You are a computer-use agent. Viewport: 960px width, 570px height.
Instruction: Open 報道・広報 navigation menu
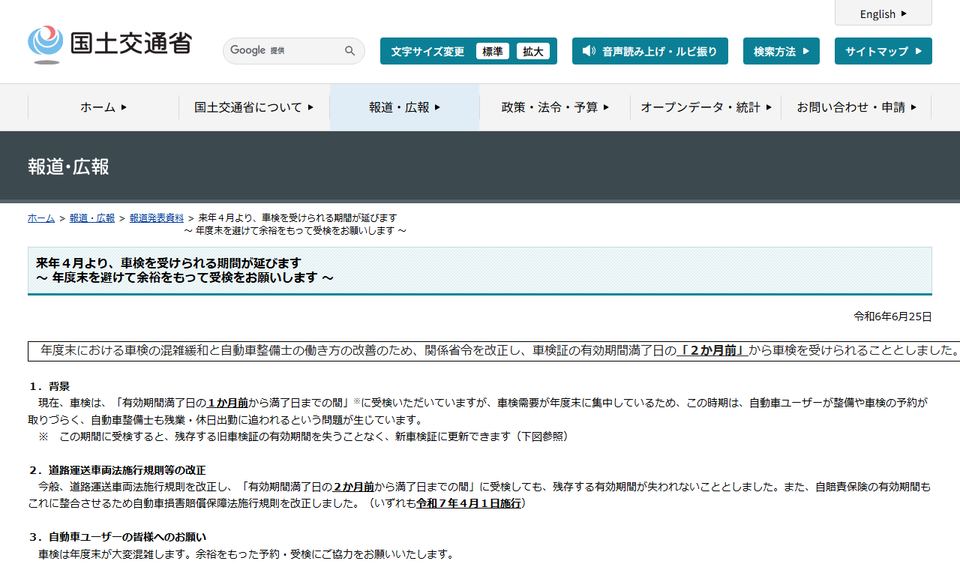(405, 107)
